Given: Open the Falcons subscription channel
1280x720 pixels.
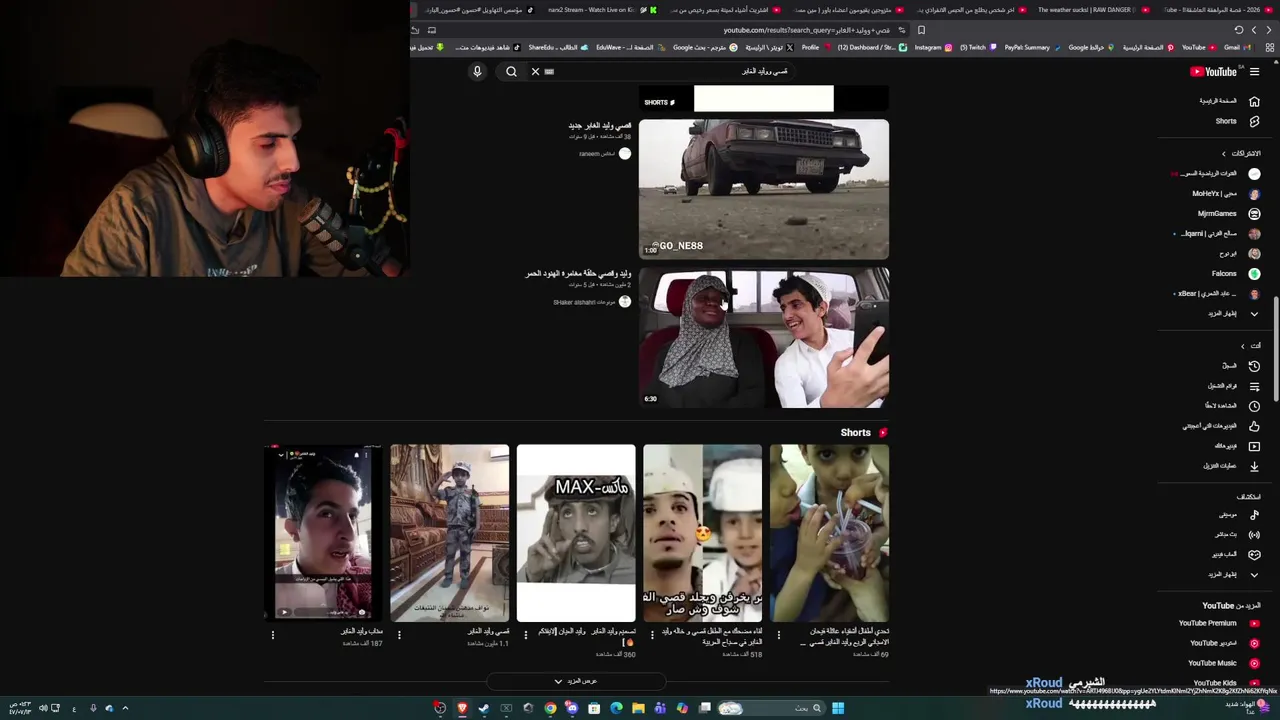Looking at the screenshot, I should click(1225, 273).
